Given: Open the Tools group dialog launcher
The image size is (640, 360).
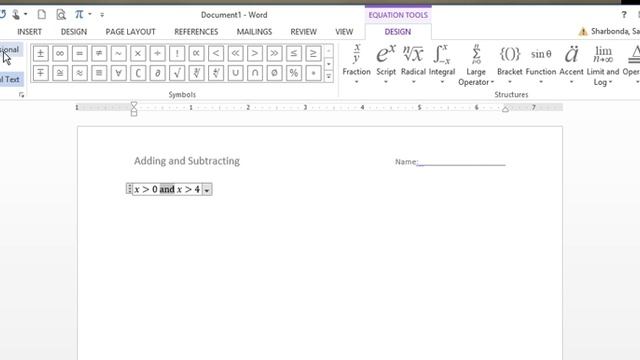Looking at the screenshot, I should click(21, 95).
